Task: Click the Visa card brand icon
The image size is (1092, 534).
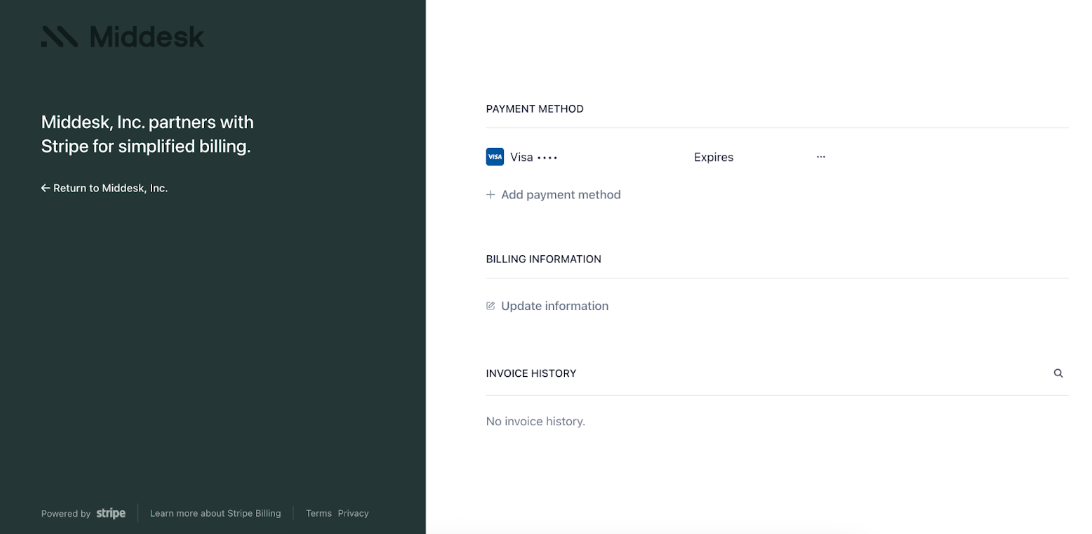Action: pos(494,157)
